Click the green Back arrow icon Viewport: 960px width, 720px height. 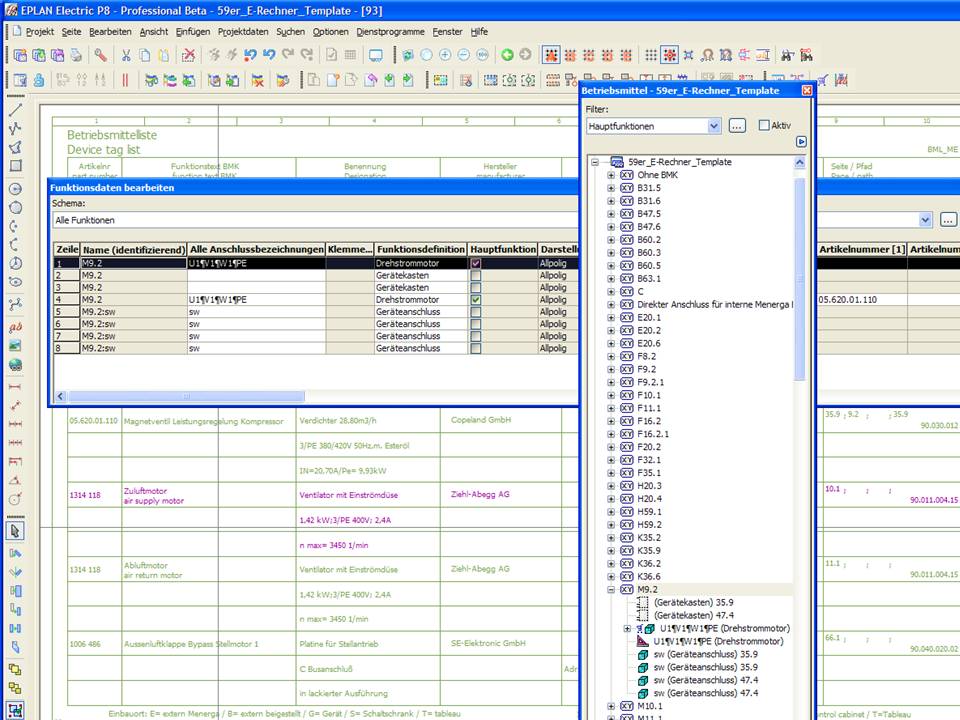(x=507, y=55)
